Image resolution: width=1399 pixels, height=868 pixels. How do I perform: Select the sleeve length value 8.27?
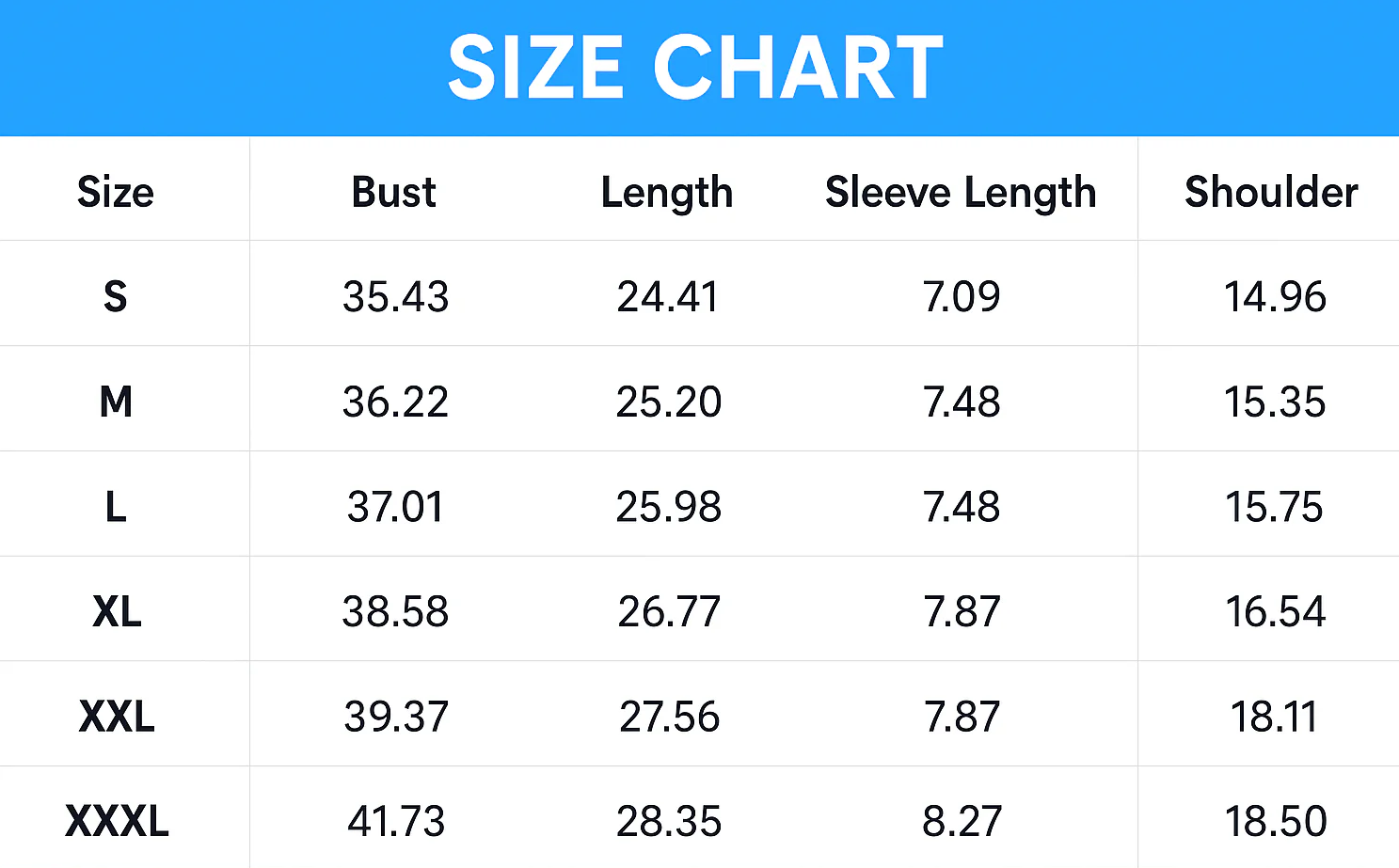(962, 822)
